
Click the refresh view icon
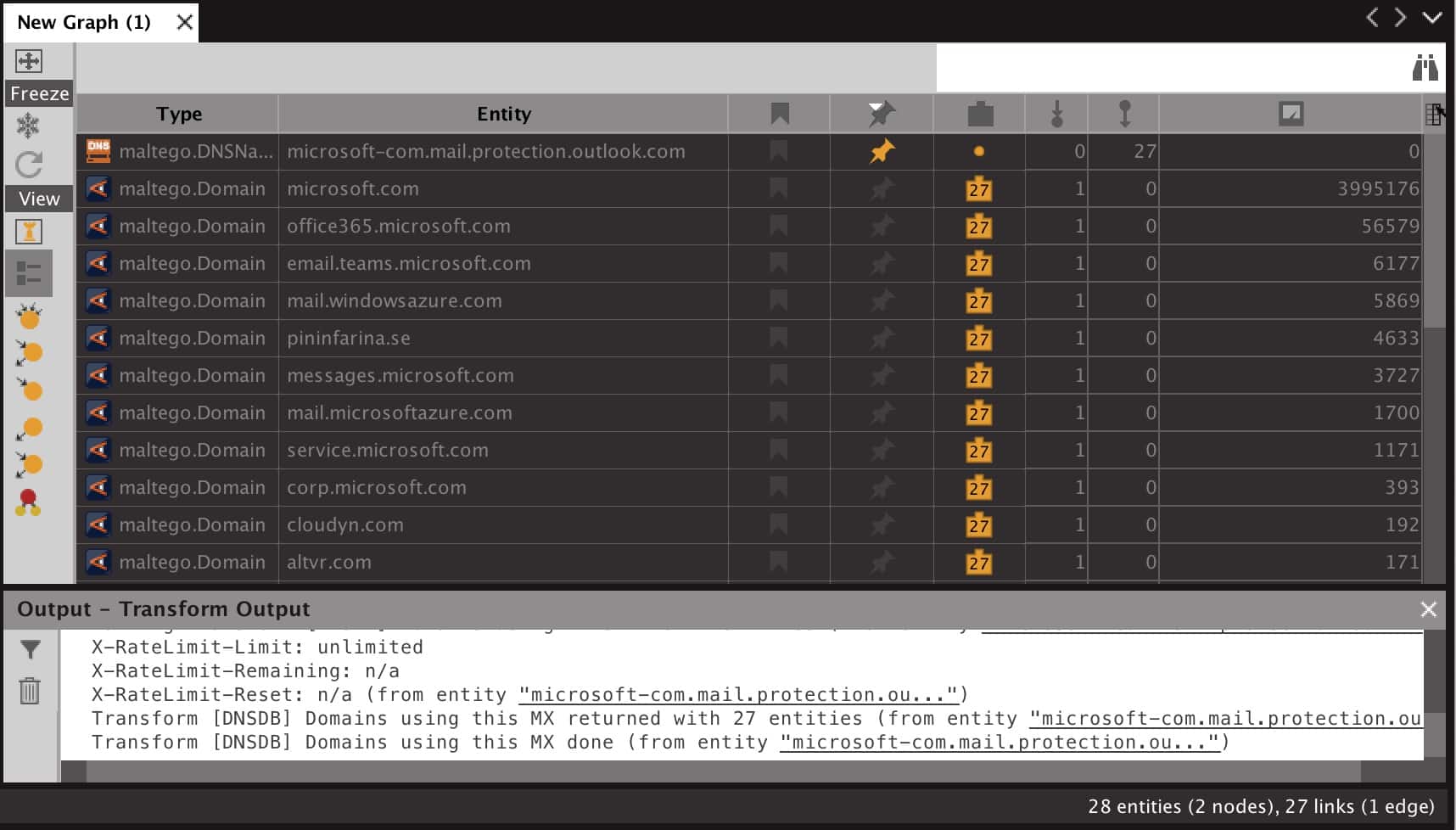point(28,165)
